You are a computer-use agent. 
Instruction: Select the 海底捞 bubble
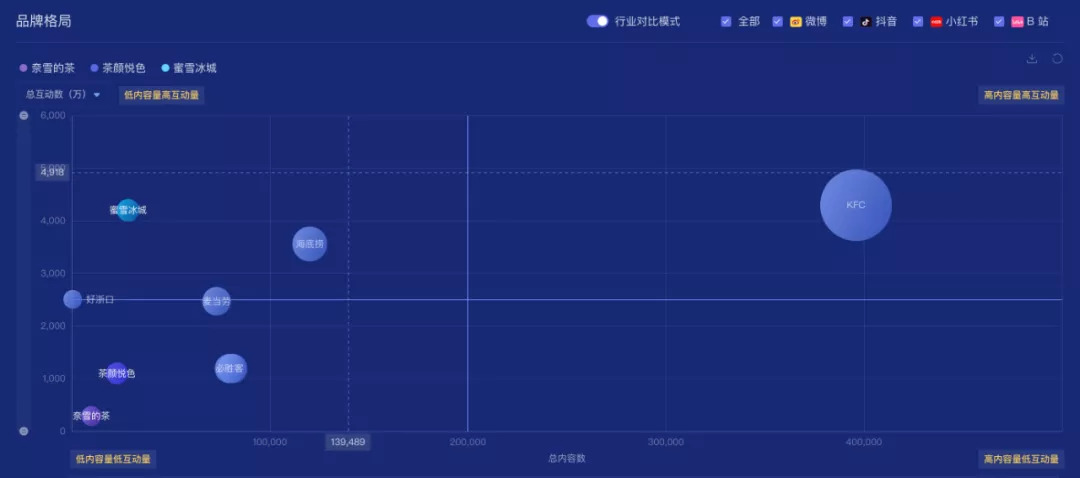tap(309, 244)
